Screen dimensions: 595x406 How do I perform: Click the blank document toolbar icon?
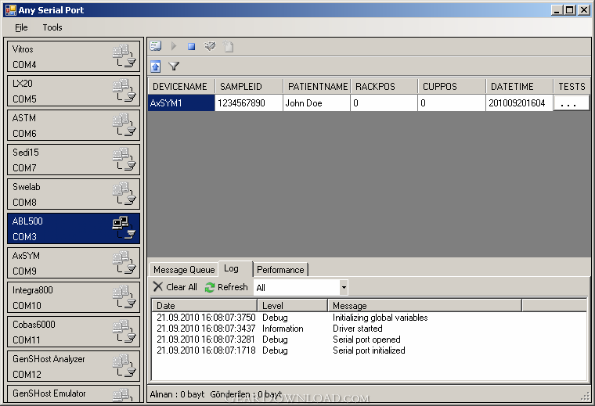point(228,47)
